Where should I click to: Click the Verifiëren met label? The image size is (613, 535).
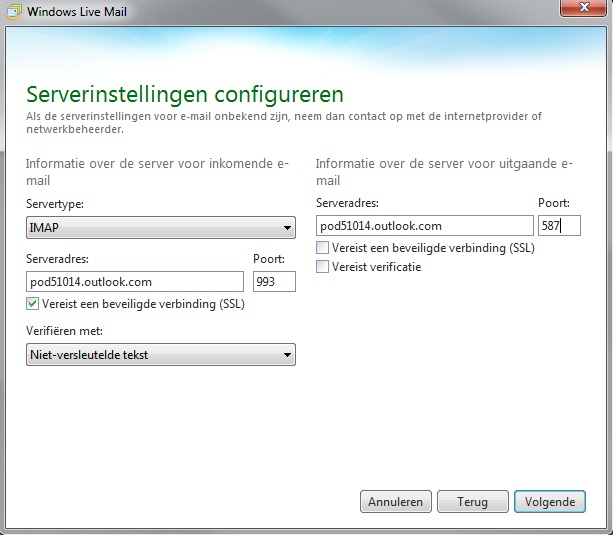pos(65,331)
